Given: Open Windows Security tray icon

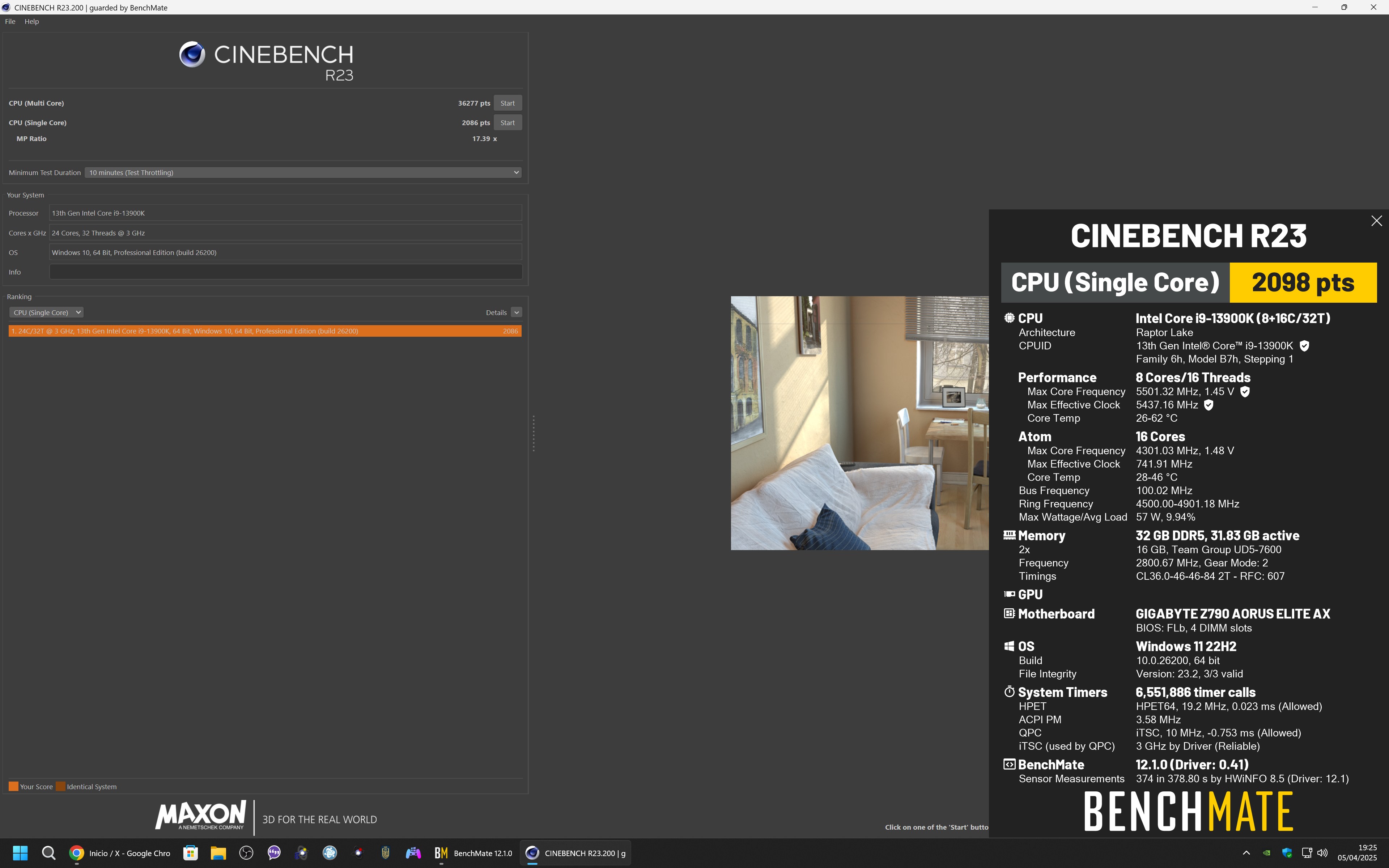Looking at the screenshot, I should (1287, 853).
